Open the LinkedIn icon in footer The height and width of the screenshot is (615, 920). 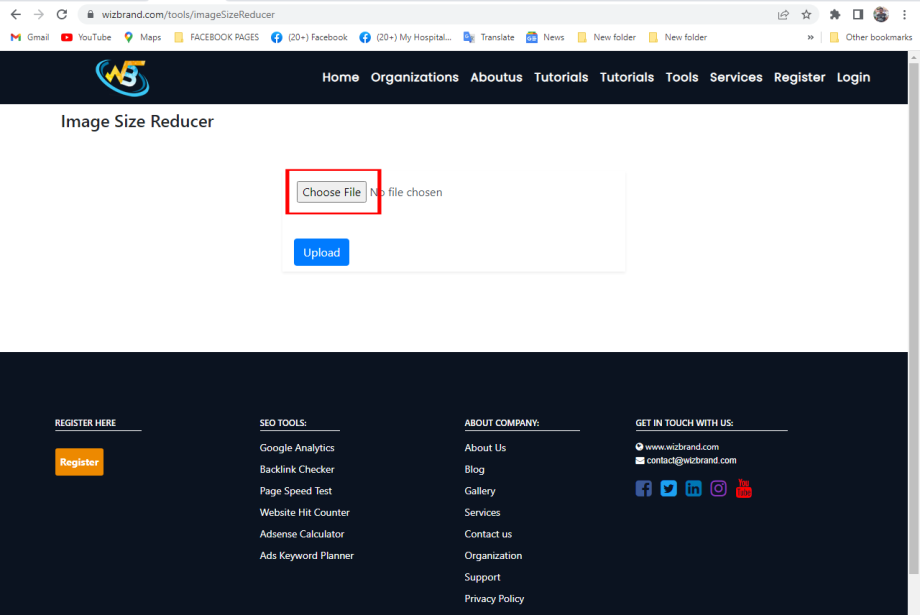[693, 488]
